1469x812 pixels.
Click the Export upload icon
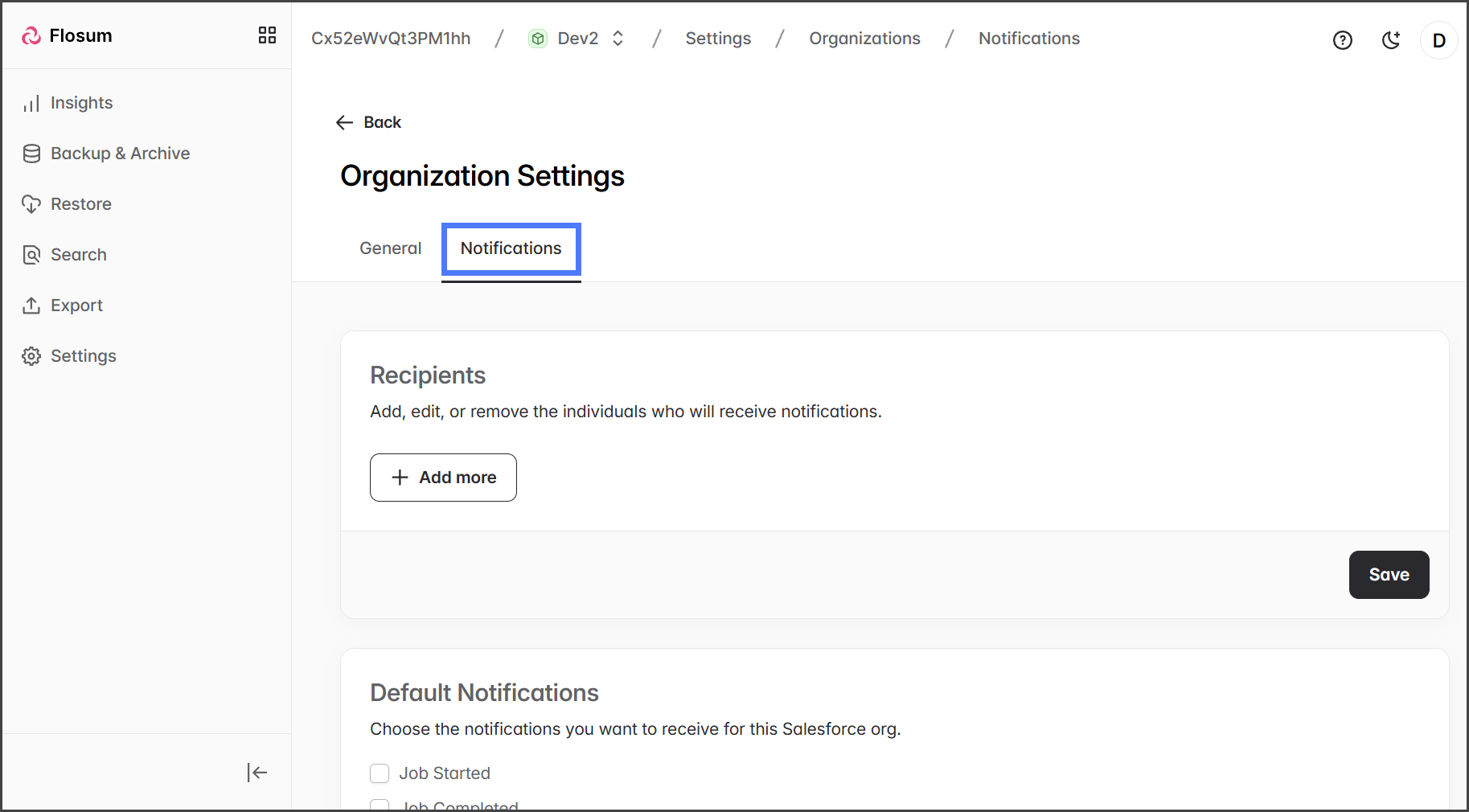pyautogui.click(x=31, y=306)
